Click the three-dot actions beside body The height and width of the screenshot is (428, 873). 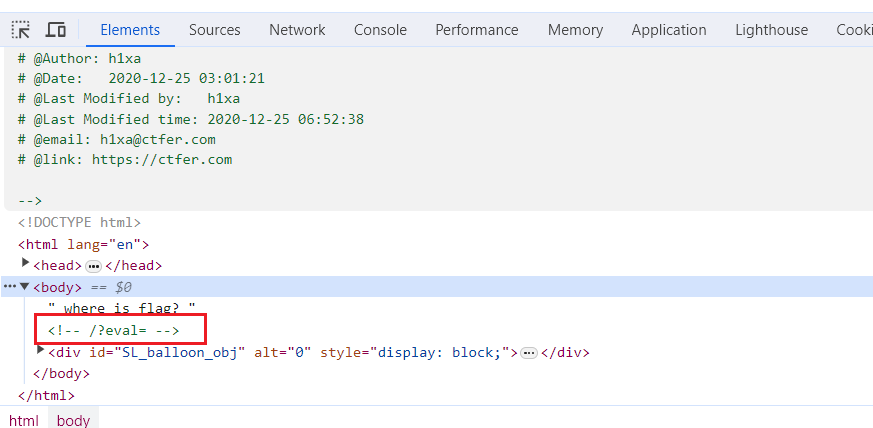click(x=9, y=287)
